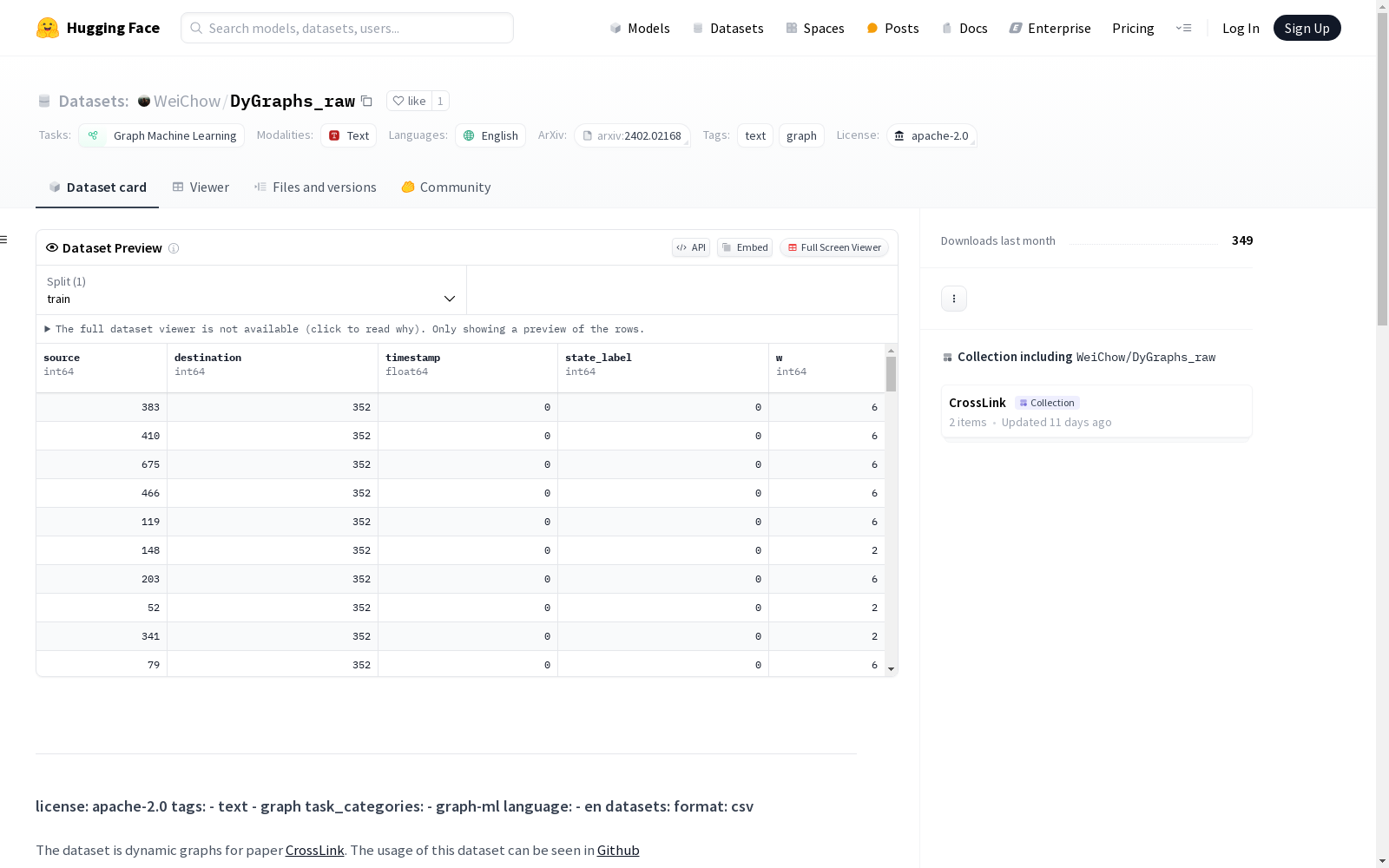Open the WeiChow author profile link
The image size is (1389, 868).
pyautogui.click(x=187, y=101)
